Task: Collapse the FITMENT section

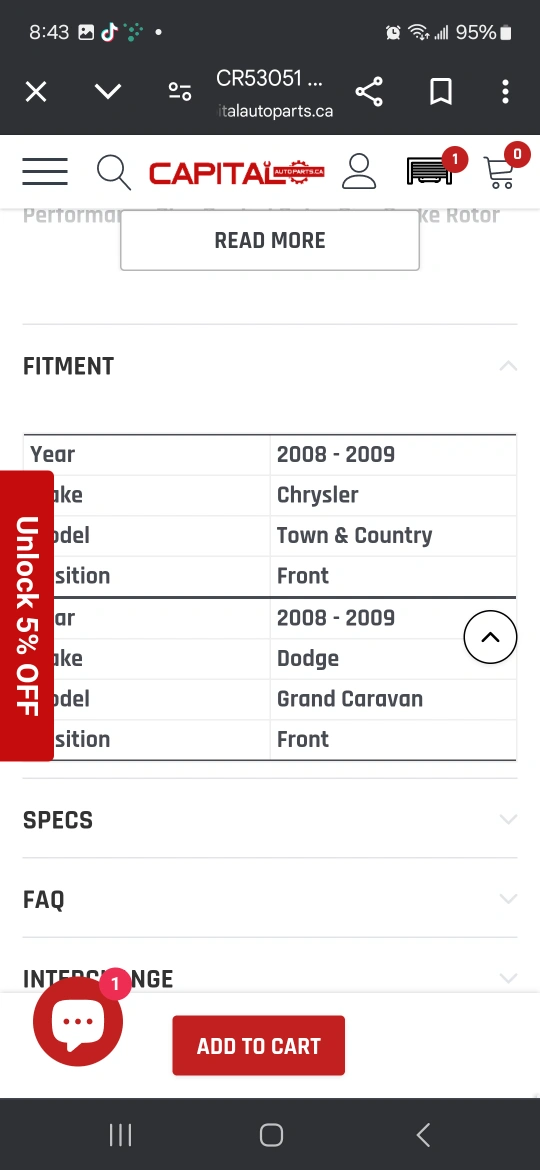Action: pyautogui.click(x=270, y=366)
